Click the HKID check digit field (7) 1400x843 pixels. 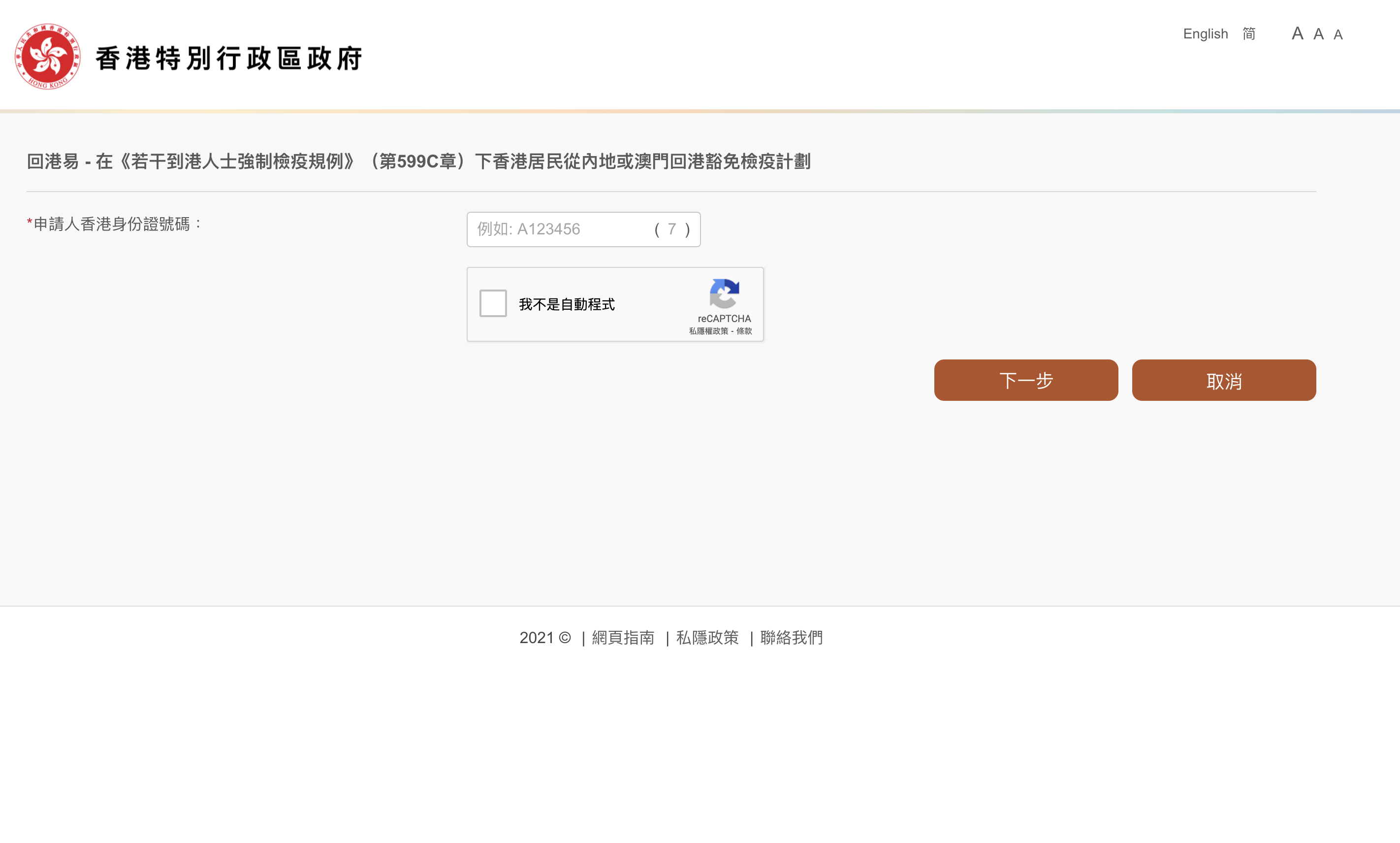point(672,229)
